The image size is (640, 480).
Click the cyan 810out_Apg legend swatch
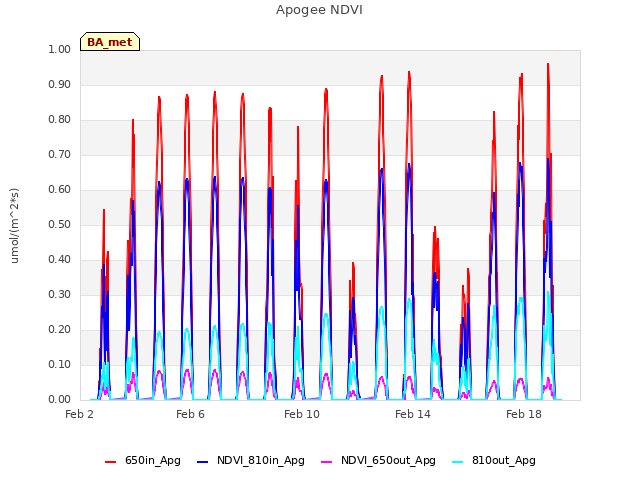(458, 462)
